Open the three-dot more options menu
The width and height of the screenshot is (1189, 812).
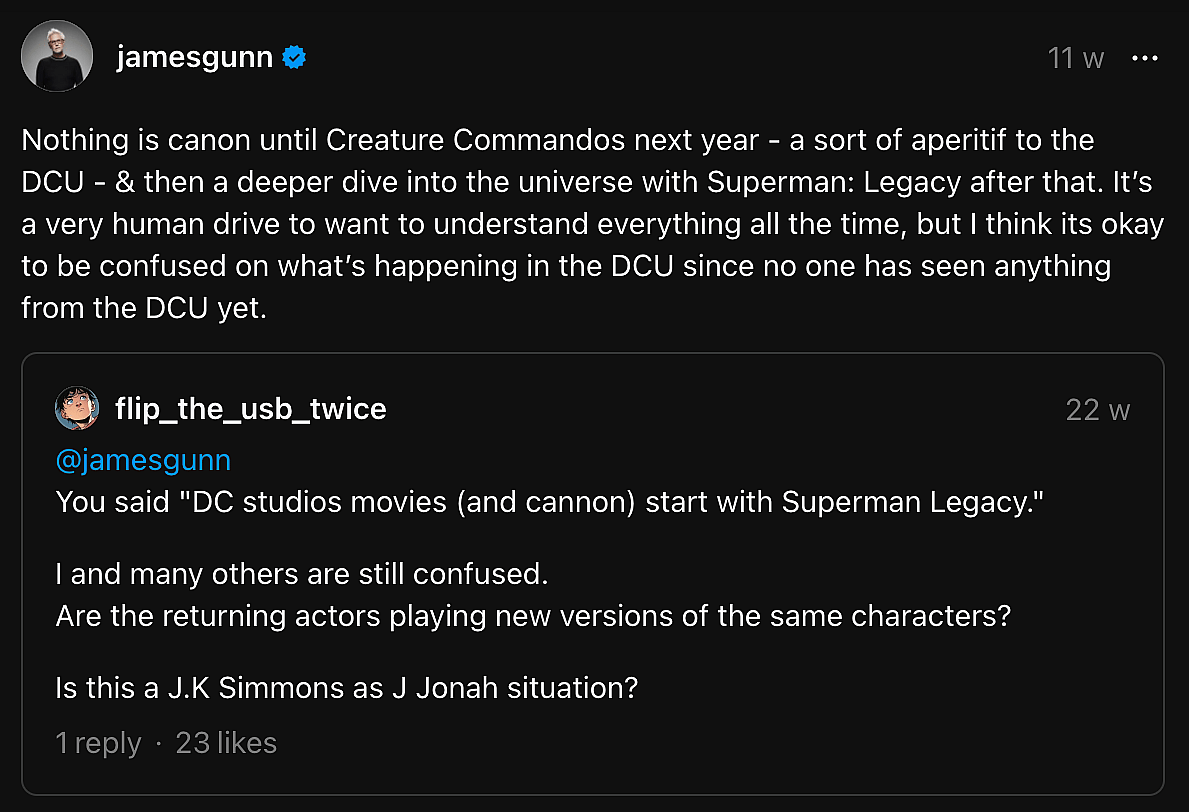click(x=1144, y=58)
